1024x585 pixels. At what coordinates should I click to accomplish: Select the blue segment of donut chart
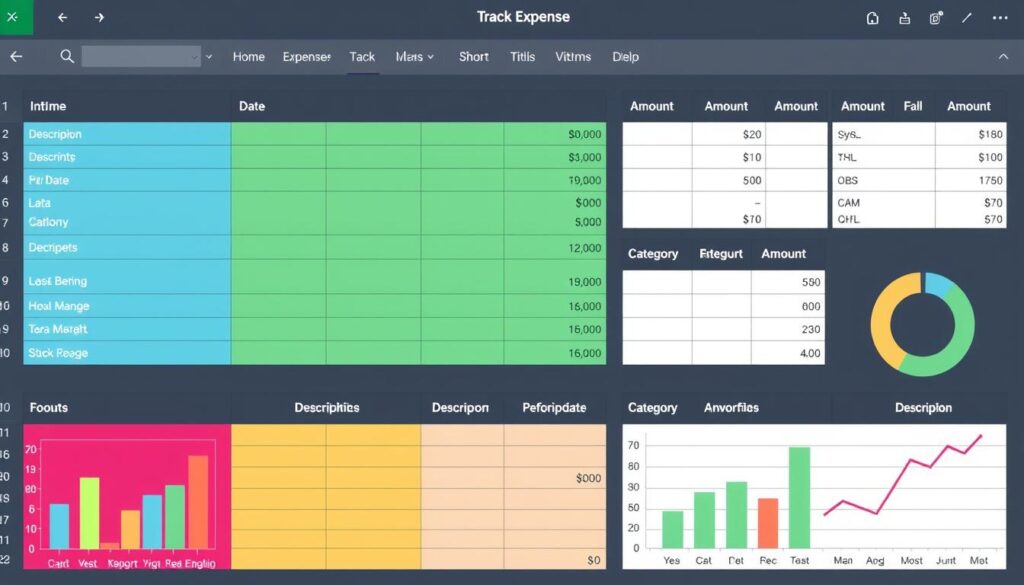pyautogui.click(x=939, y=285)
